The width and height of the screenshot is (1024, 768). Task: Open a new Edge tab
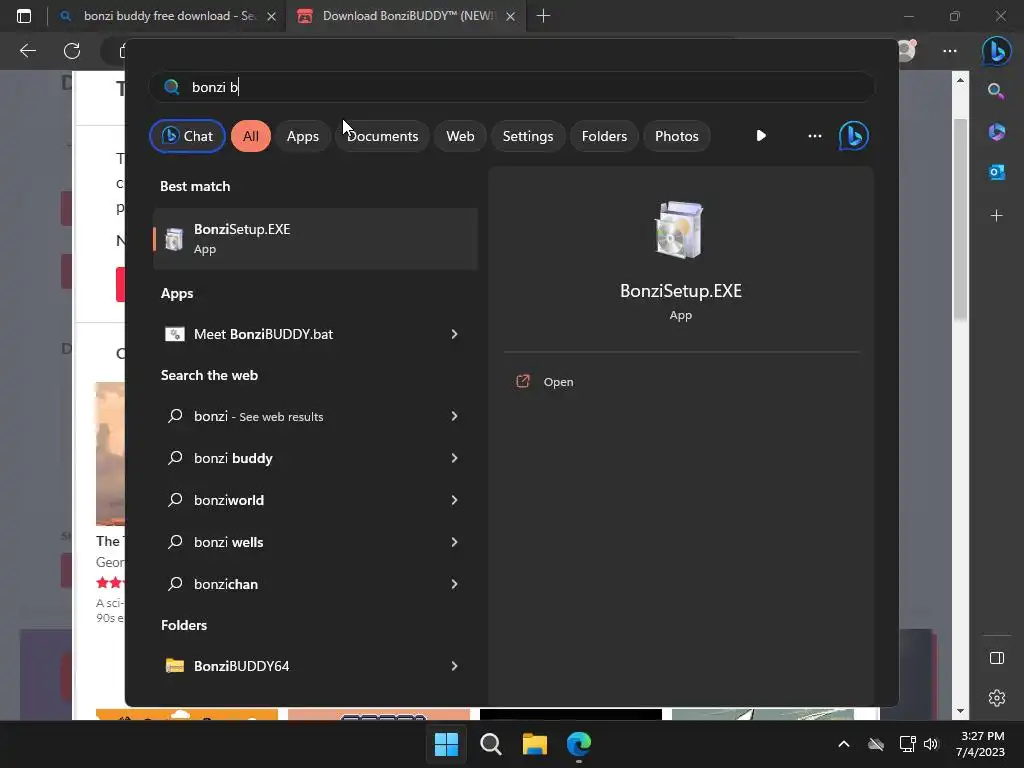(x=543, y=16)
